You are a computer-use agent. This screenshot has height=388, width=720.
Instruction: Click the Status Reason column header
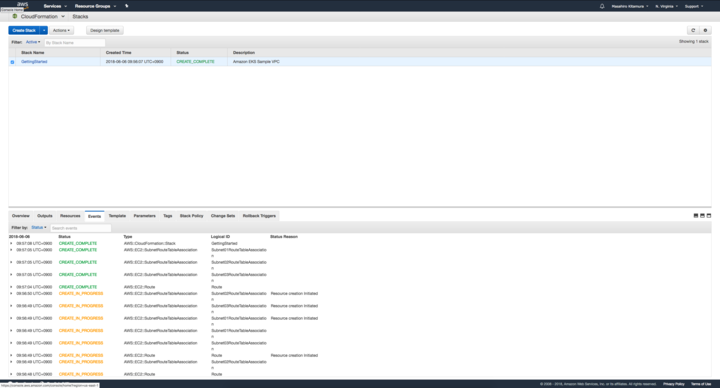tap(284, 237)
